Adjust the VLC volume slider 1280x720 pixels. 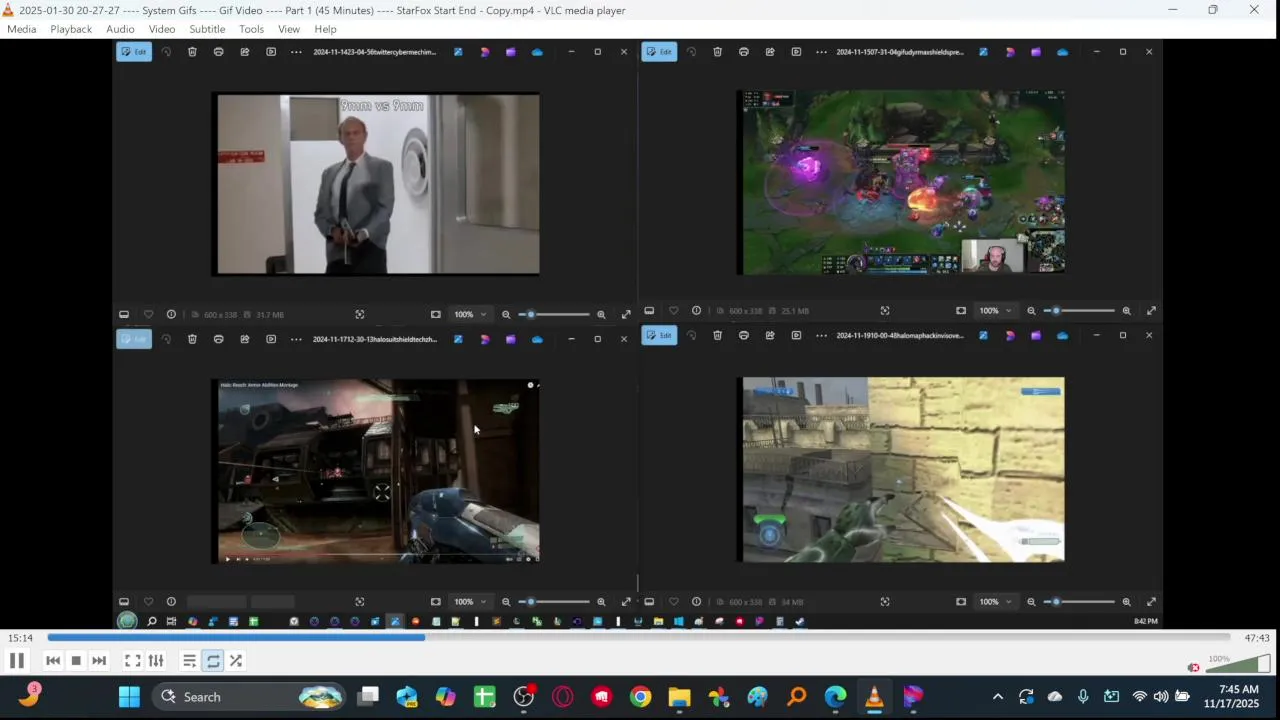(1239, 664)
